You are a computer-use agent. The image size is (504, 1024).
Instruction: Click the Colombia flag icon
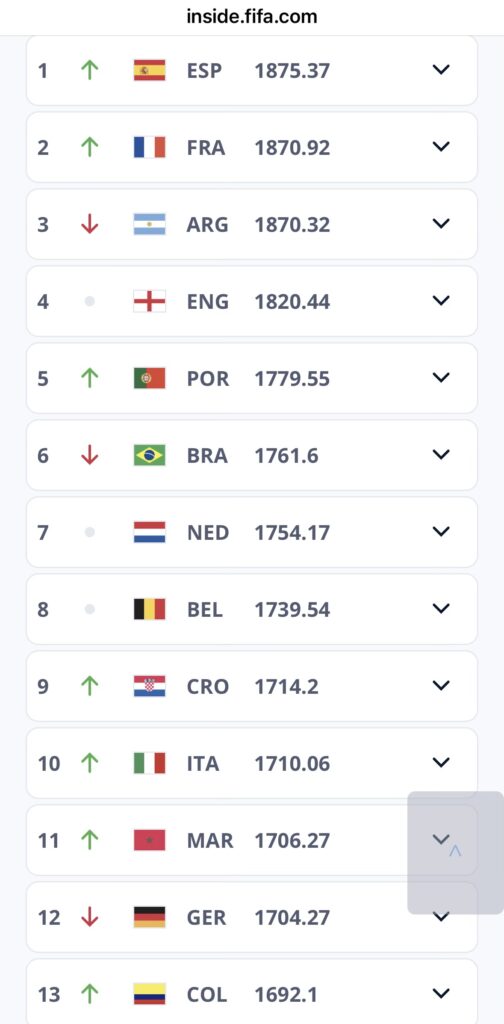[x=150, y=994]
